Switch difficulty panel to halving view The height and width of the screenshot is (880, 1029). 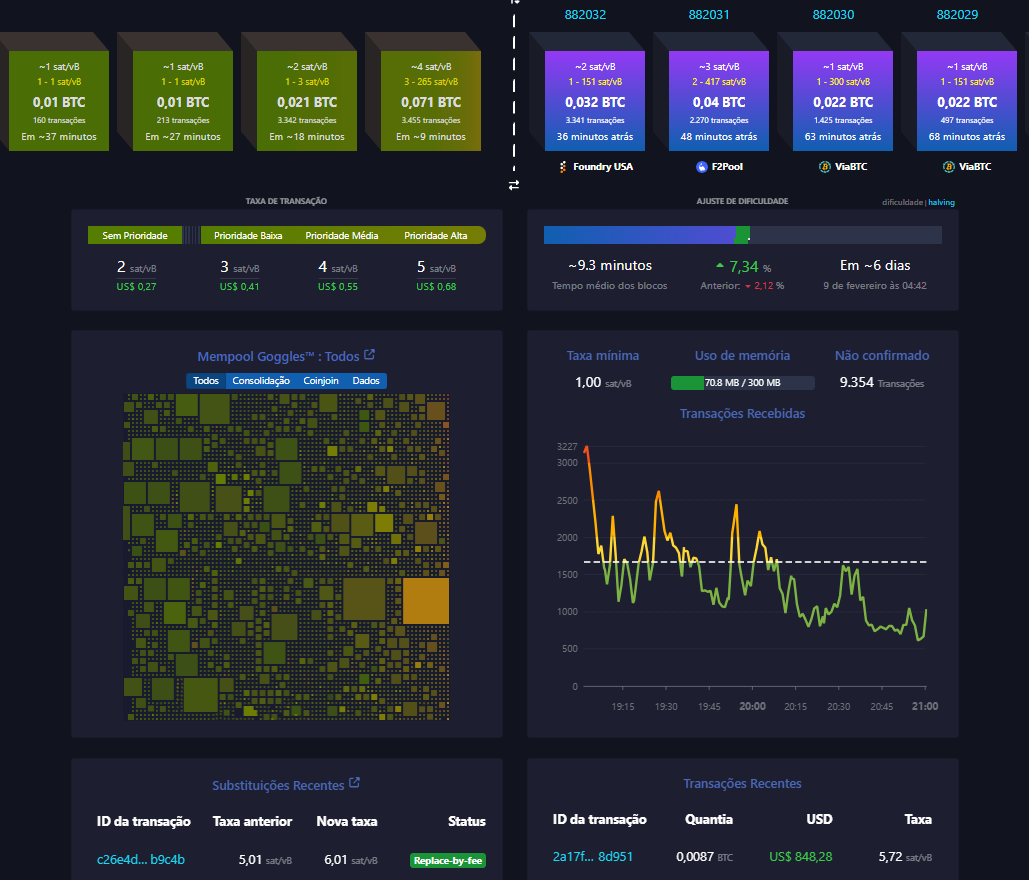[x=939, y=202]
